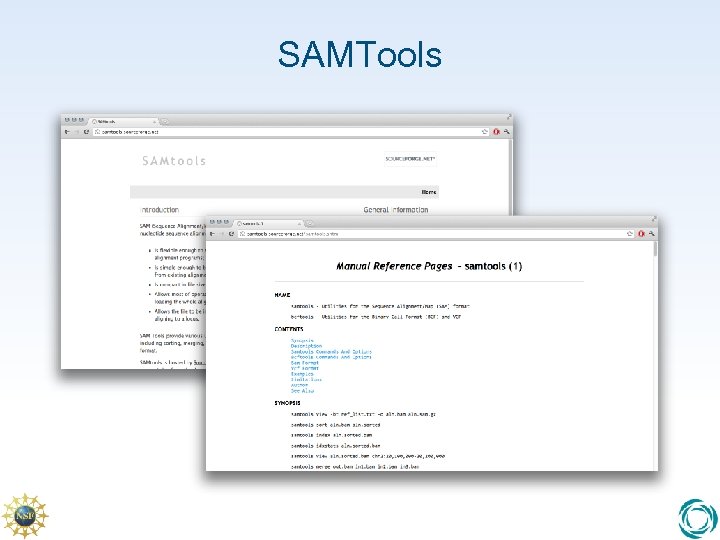The height and width of the screenshot is (540, 720).
Task: Open Bcftools Commands And Options link
Action: (331, 357)
